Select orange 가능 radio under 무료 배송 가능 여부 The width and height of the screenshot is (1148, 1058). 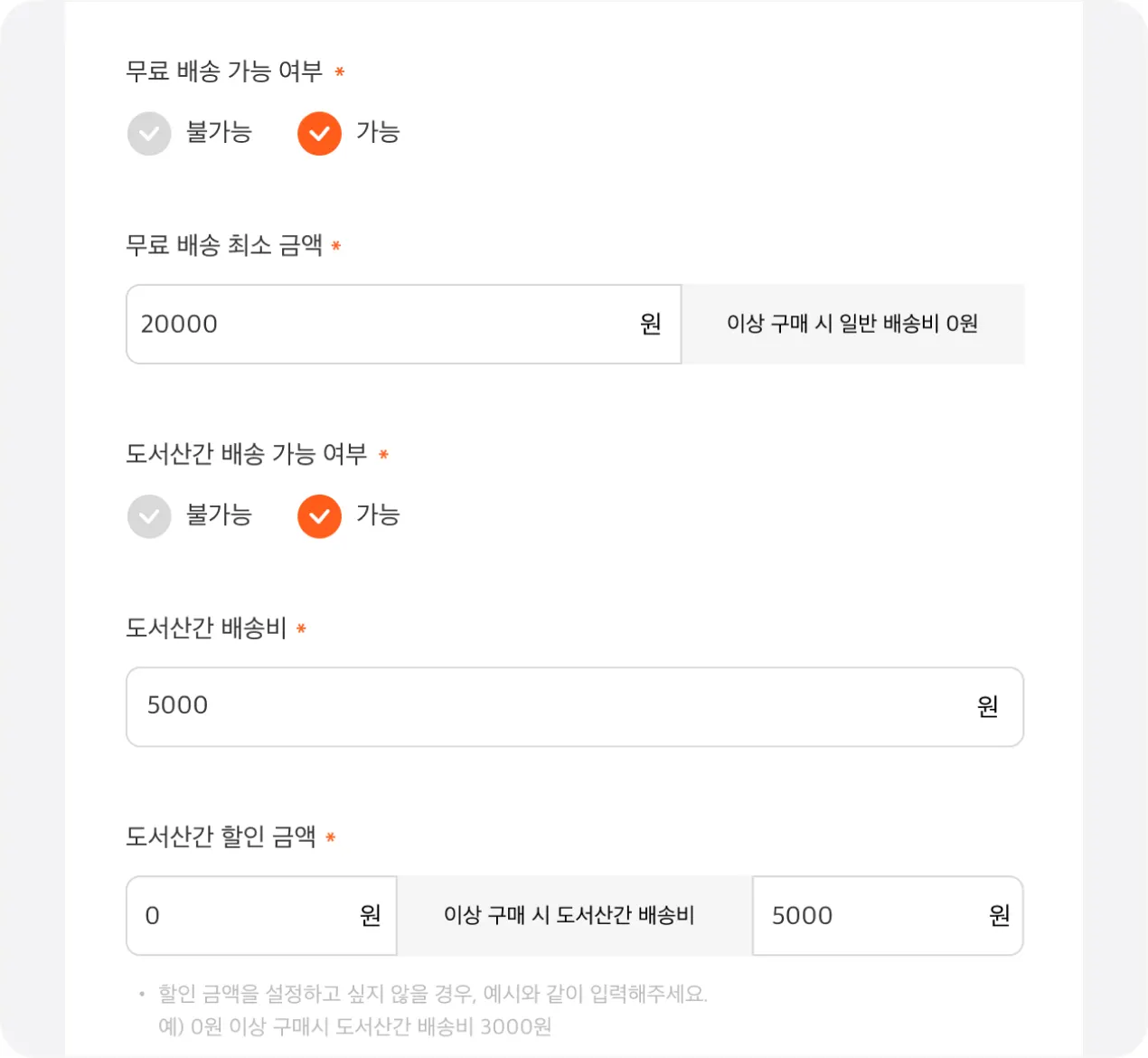[319, 134]
